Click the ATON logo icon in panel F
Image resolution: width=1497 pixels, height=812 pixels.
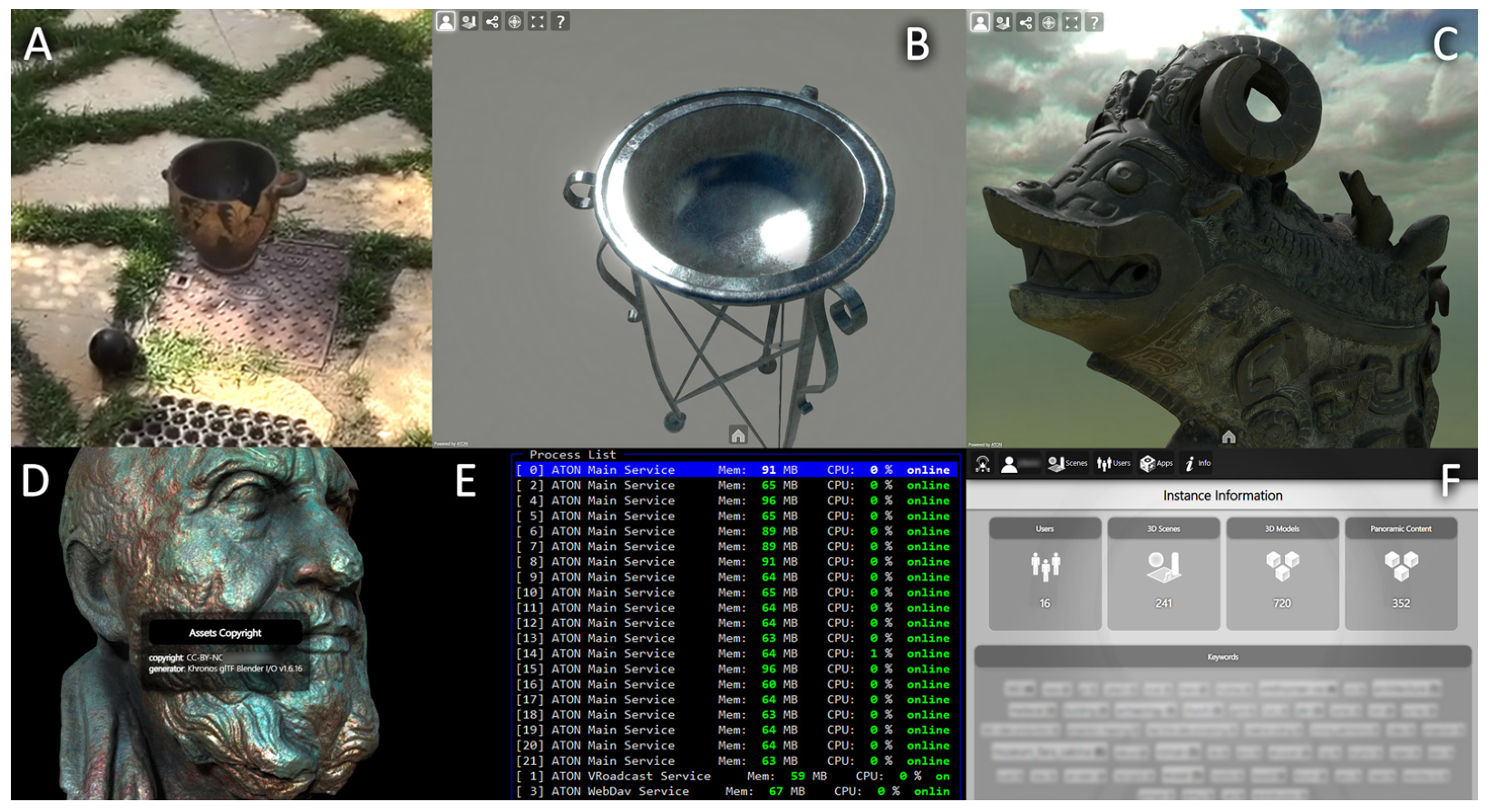click(x=982, y=464)
